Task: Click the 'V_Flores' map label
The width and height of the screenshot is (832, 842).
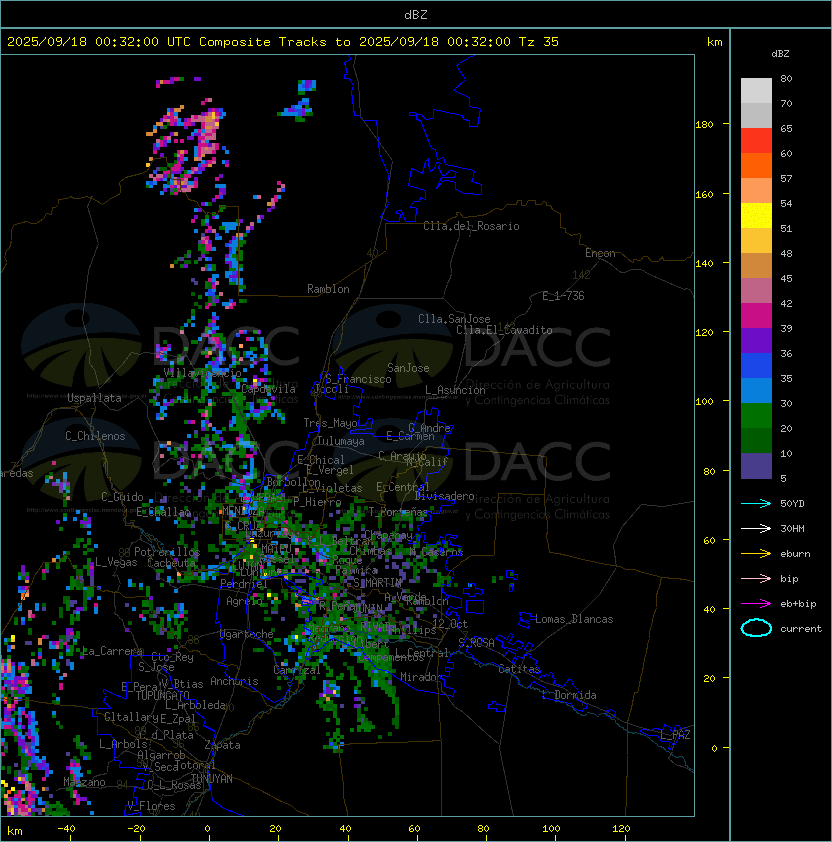Action: tap(151, 806)
